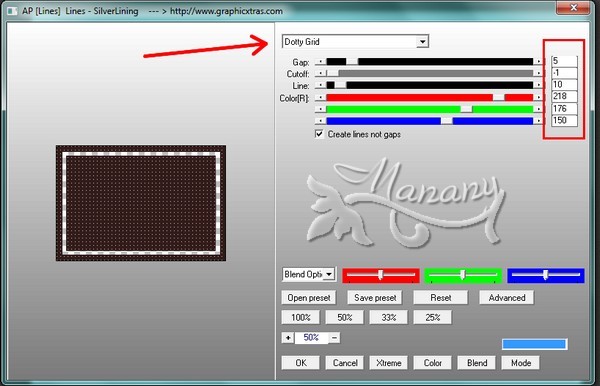Image resolution: width=600 pixels, height=386 pixels.
Task: Click the preview image thumbnail
Action: tap(141, 203)
